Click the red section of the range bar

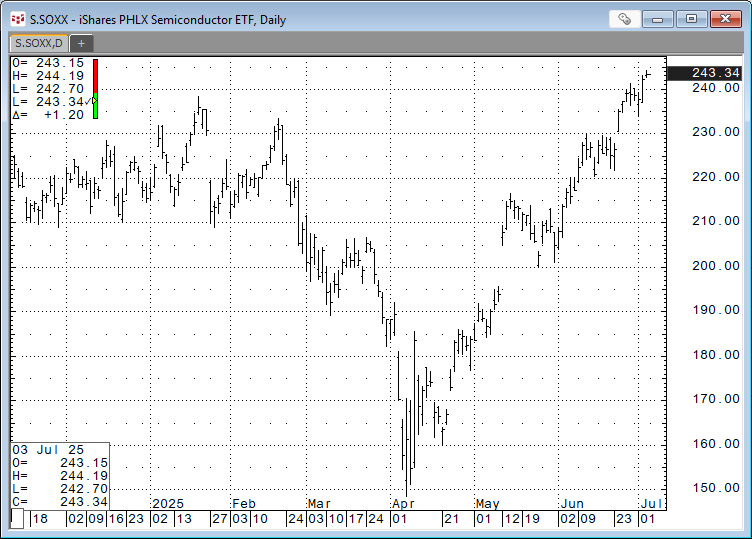click(x=95, y=75)
